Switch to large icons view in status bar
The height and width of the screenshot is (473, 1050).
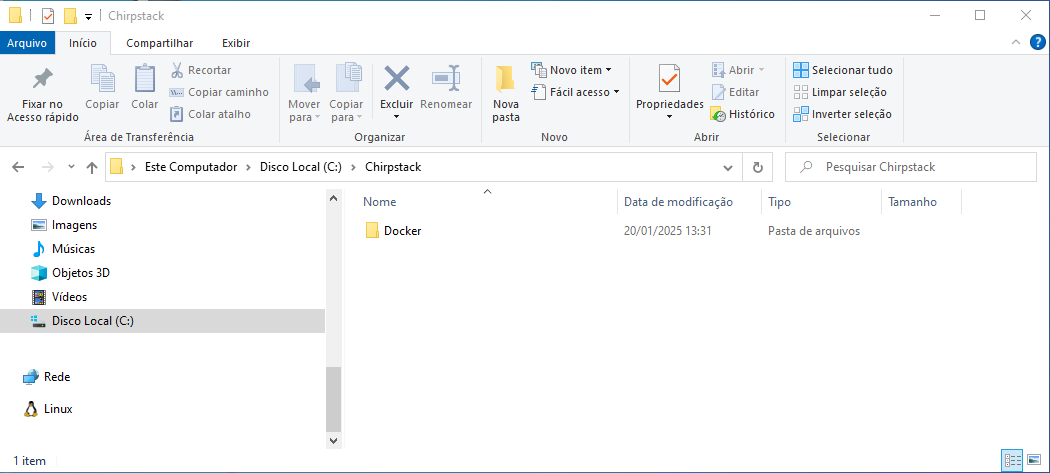tap(1033, 460)
